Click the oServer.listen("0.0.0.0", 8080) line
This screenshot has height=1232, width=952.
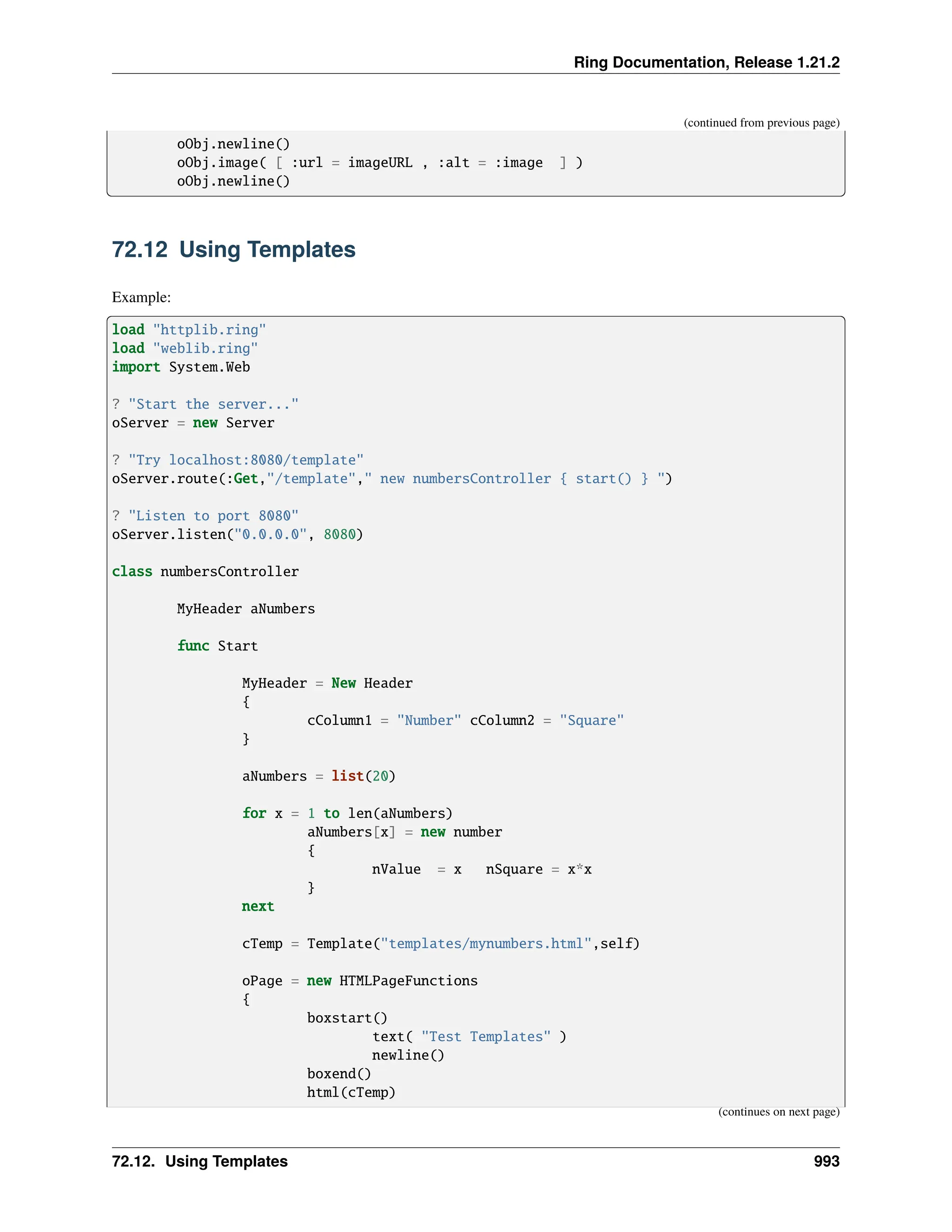point(238,534)
